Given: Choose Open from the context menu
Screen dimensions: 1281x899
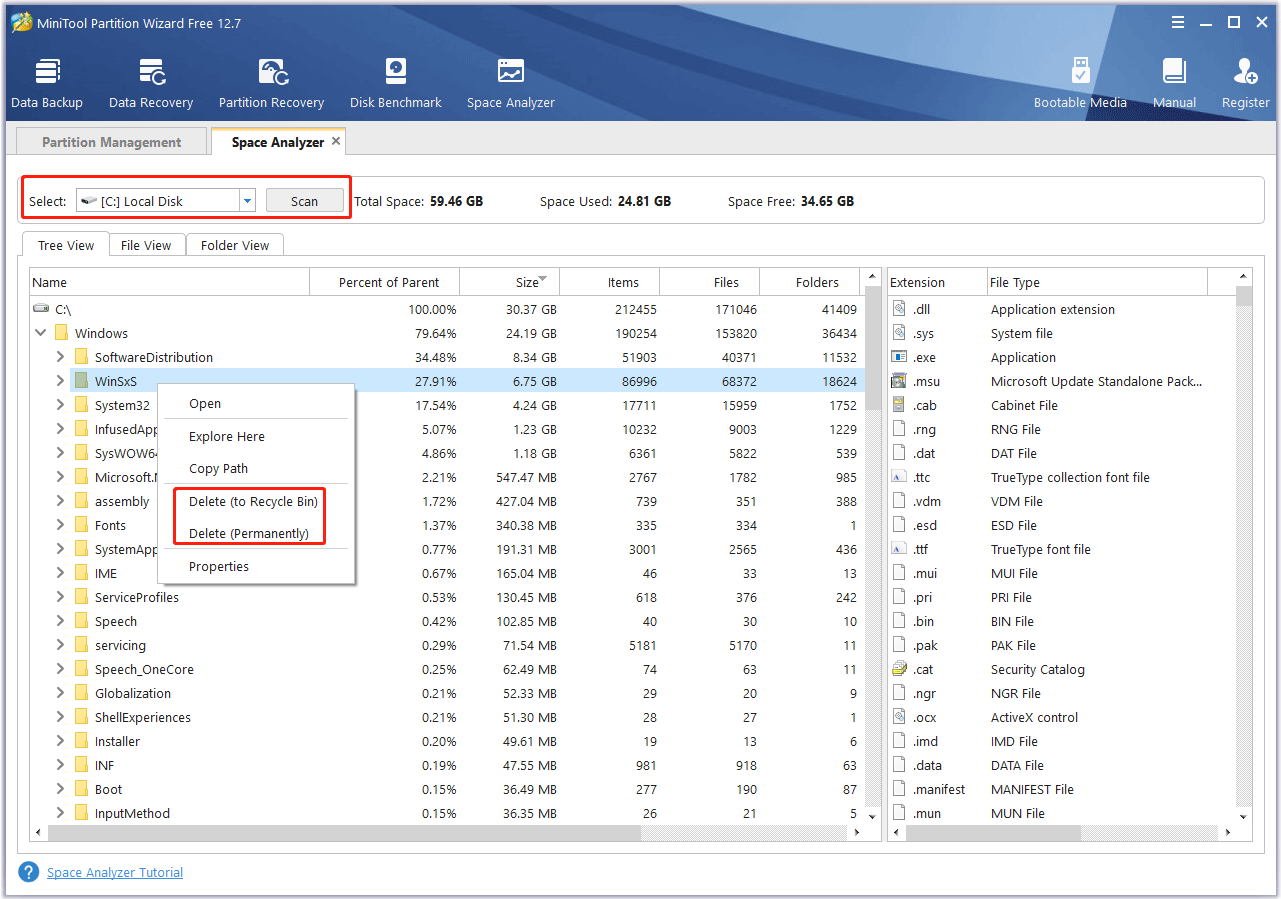Looking at the screenshot, I should click(x=256, y=404).
